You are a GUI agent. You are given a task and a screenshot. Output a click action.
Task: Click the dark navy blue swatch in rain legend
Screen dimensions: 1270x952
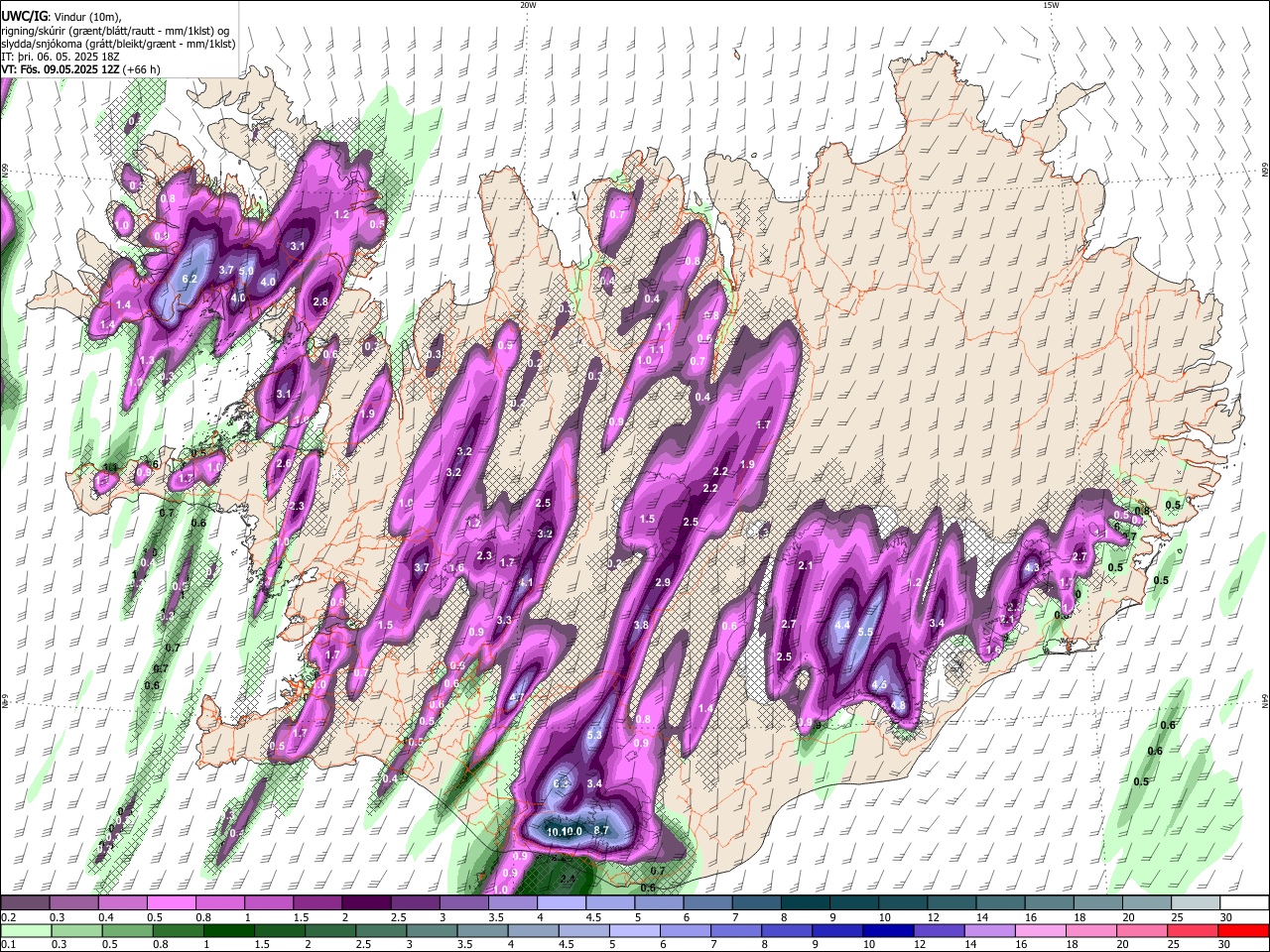point(889,930)
